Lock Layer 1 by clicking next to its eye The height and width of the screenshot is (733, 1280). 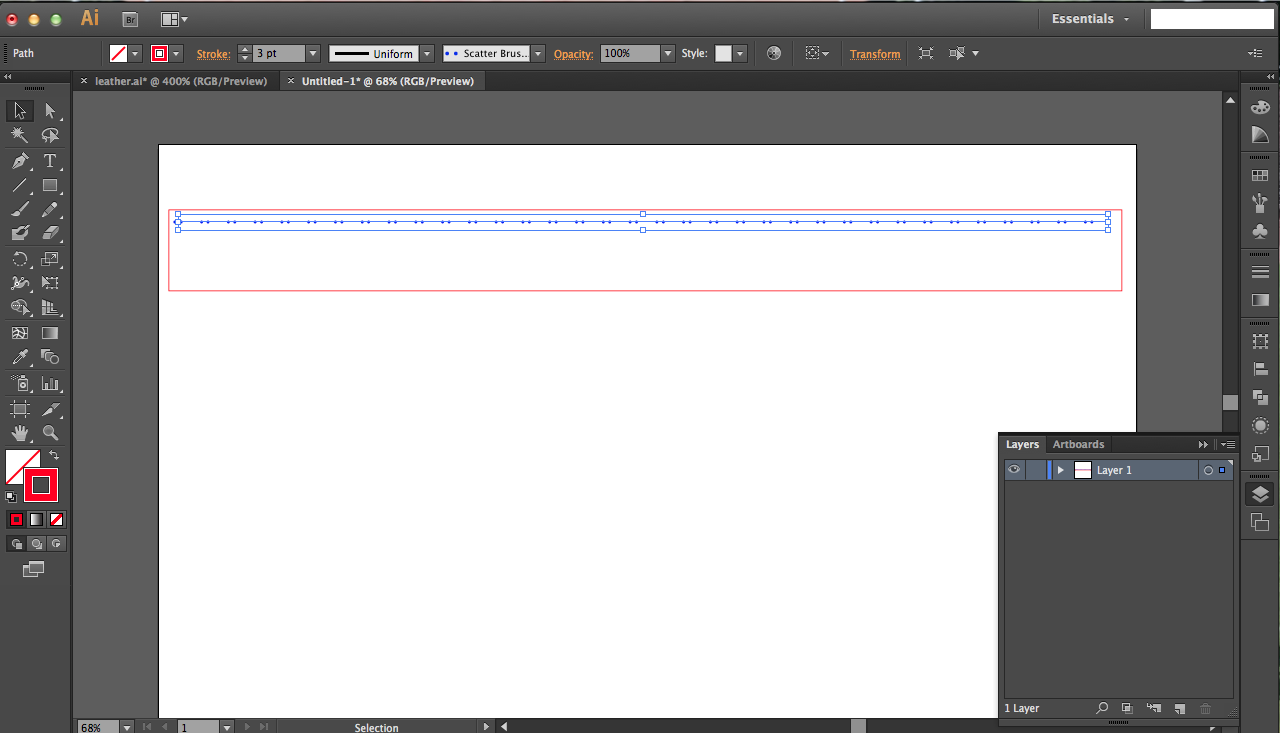1036,469
